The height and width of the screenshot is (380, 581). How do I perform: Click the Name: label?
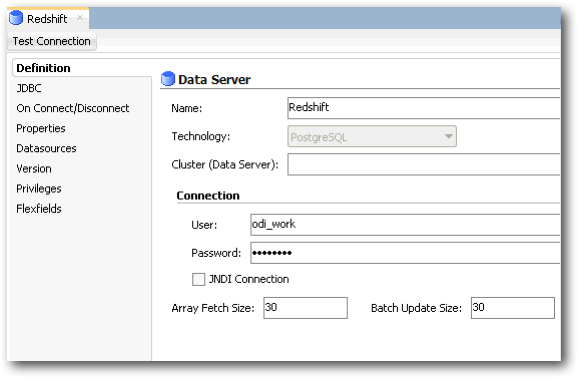[x=187, y=108]
